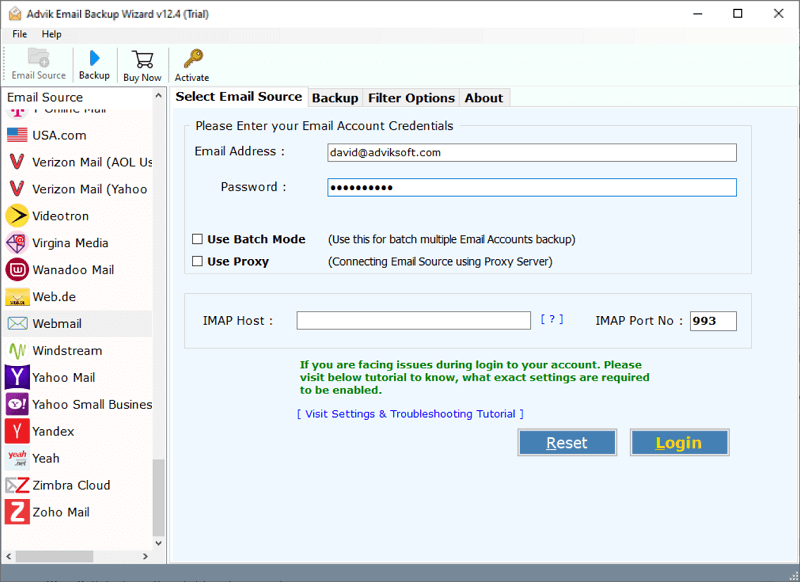Click the Backup play icon in toolbar

(94, 58)
